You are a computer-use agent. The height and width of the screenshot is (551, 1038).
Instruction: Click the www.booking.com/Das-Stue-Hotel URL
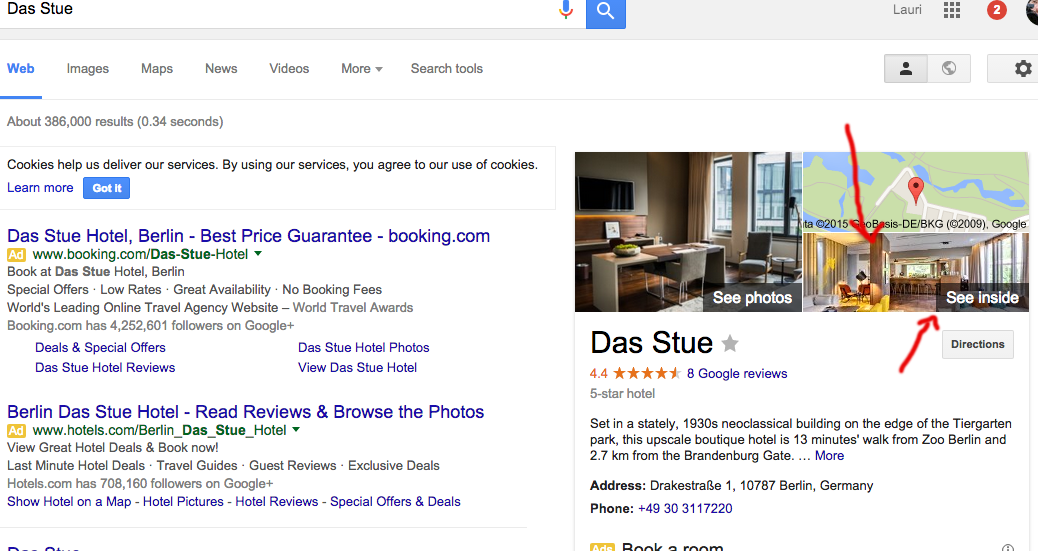[x=140, y=254]
